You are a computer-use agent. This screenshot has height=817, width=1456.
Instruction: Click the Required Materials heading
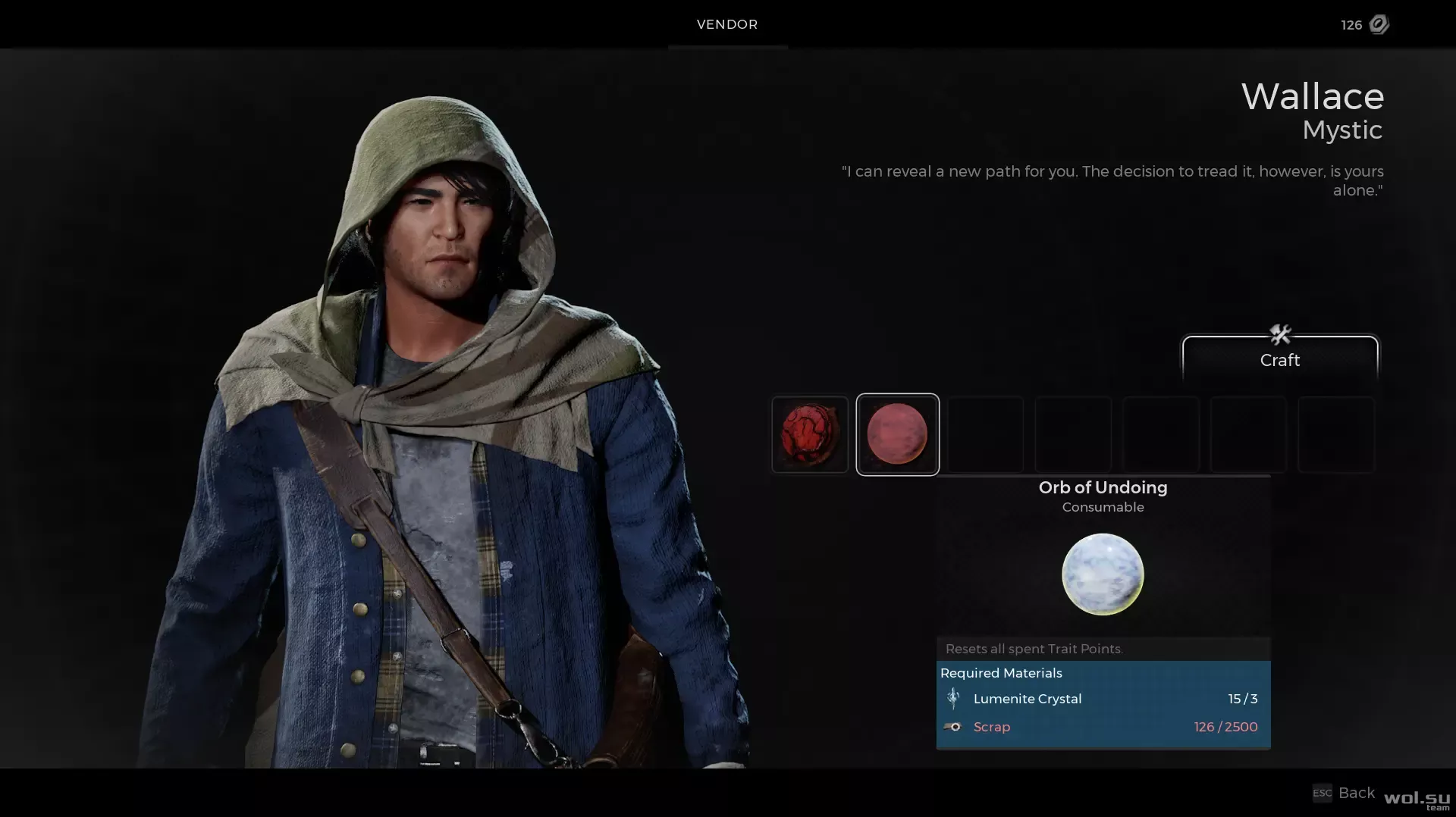coord(1001,673)
